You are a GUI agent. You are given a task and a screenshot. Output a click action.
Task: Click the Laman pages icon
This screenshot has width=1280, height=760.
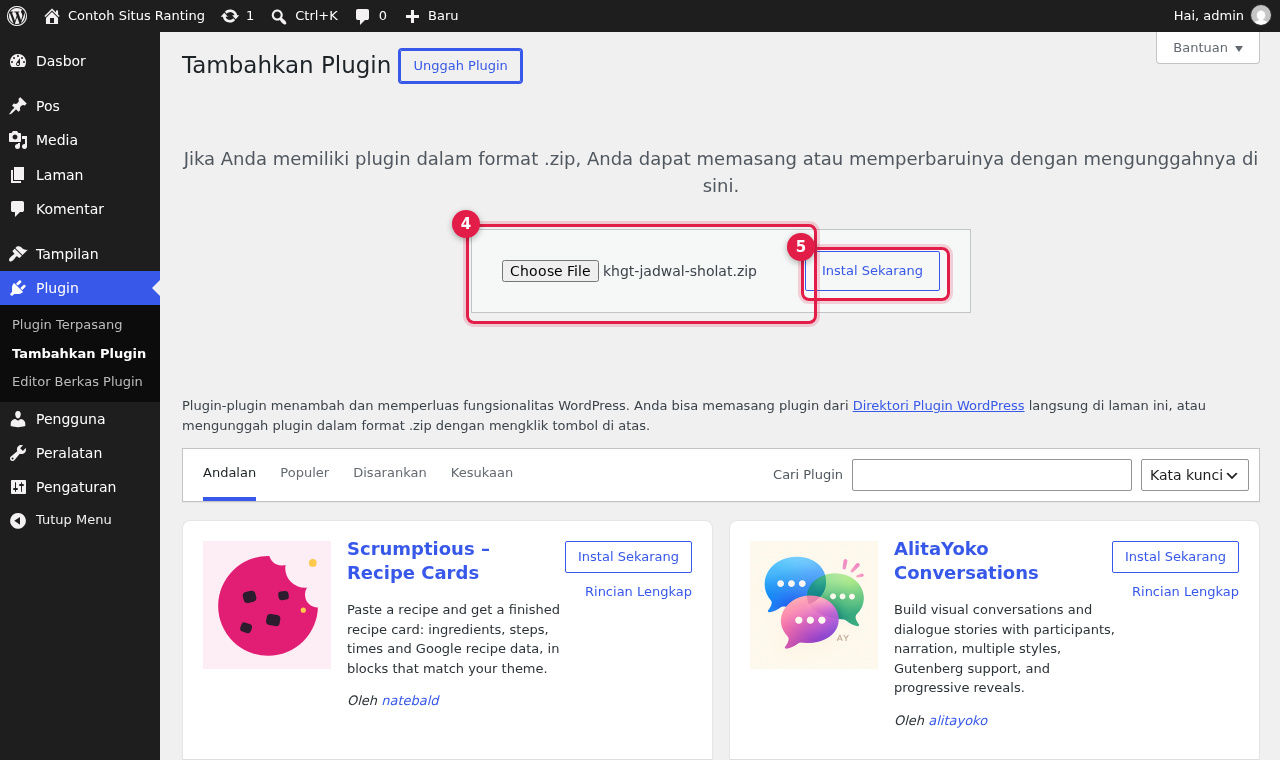coord(18,175)
